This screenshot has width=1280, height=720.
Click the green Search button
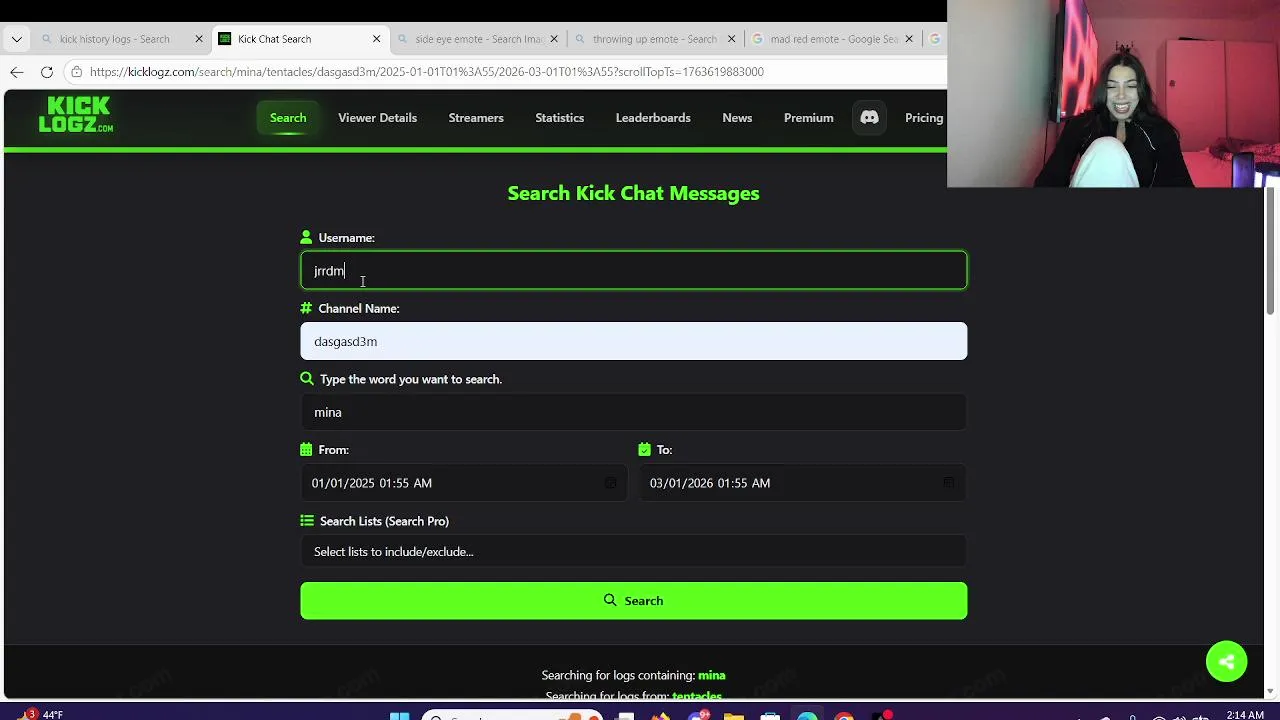coord(634,601)
